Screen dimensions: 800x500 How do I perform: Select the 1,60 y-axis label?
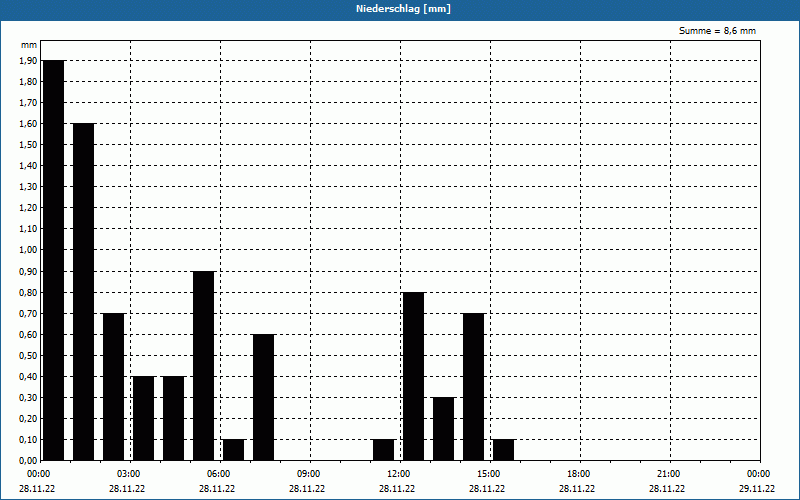28,123
